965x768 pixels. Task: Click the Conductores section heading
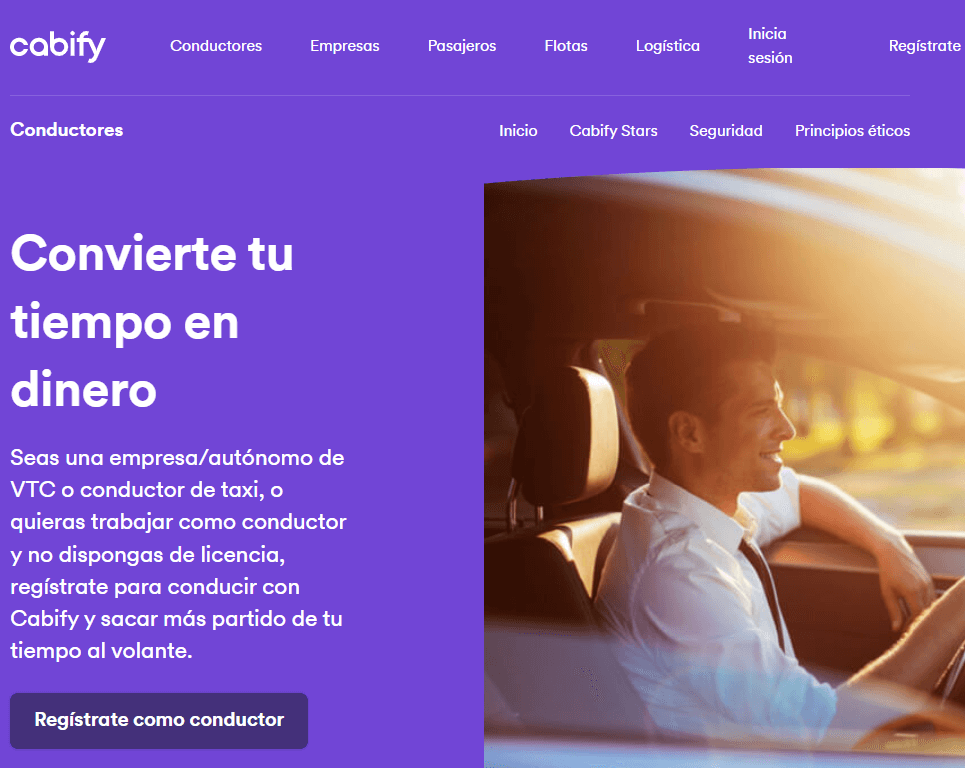click(66, 130)
